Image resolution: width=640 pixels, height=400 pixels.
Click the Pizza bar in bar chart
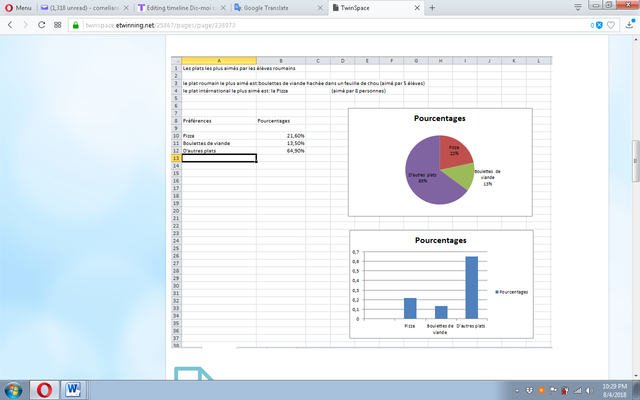(x=410, y=308)
